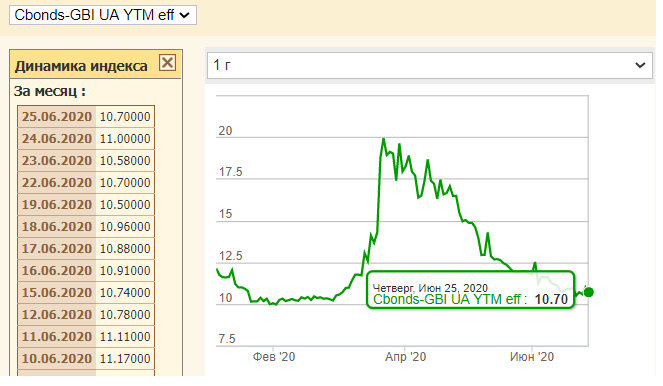
Task: Select date cell 22.06.2020
Action: click(57, 183)
